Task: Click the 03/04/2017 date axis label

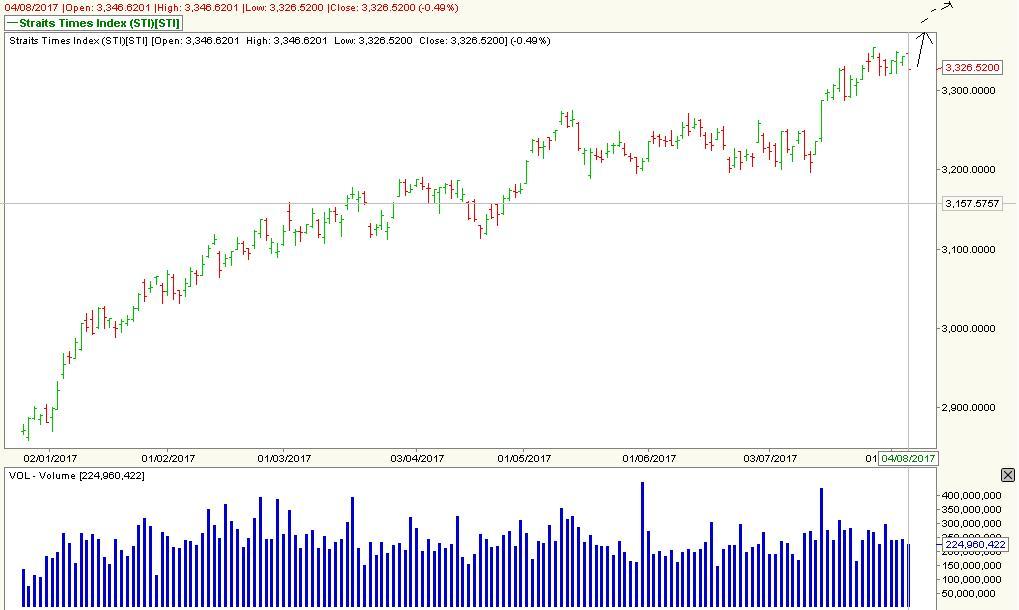Action: pos(417,458)
